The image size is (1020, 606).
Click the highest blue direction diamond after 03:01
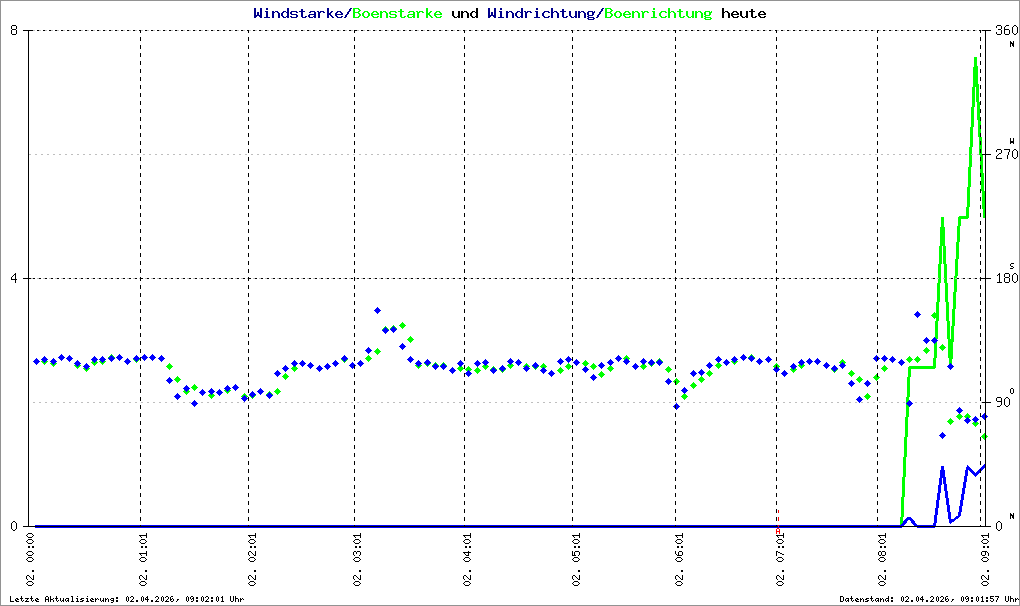pyautogui.click(x=377, y=311)
